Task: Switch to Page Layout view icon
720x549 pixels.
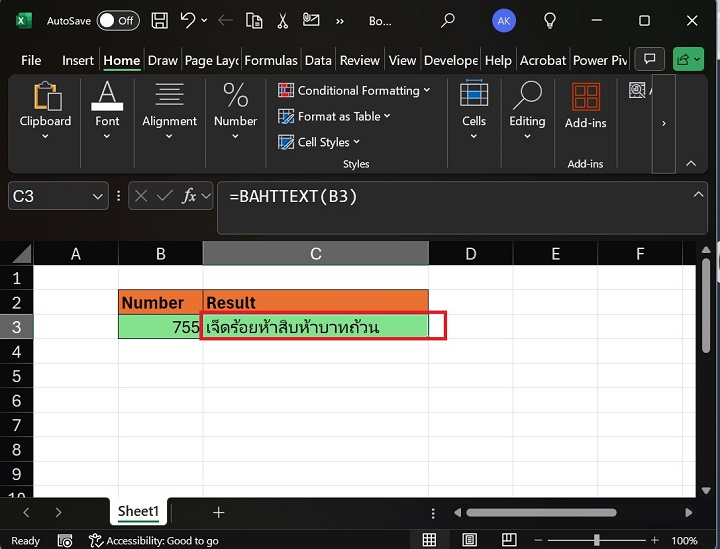Action: (x=469, y=540)
